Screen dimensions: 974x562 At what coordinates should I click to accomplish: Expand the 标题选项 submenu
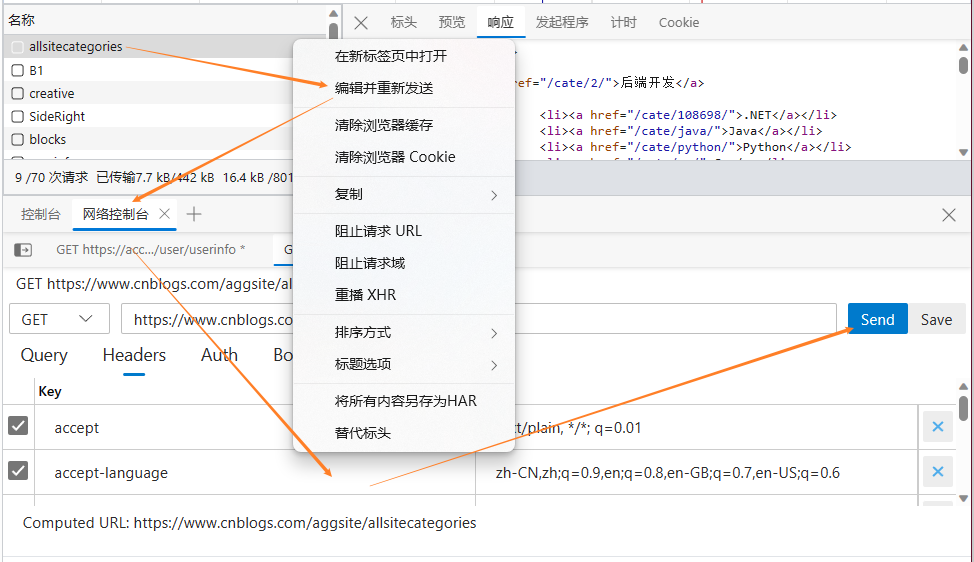click(404, 364)
